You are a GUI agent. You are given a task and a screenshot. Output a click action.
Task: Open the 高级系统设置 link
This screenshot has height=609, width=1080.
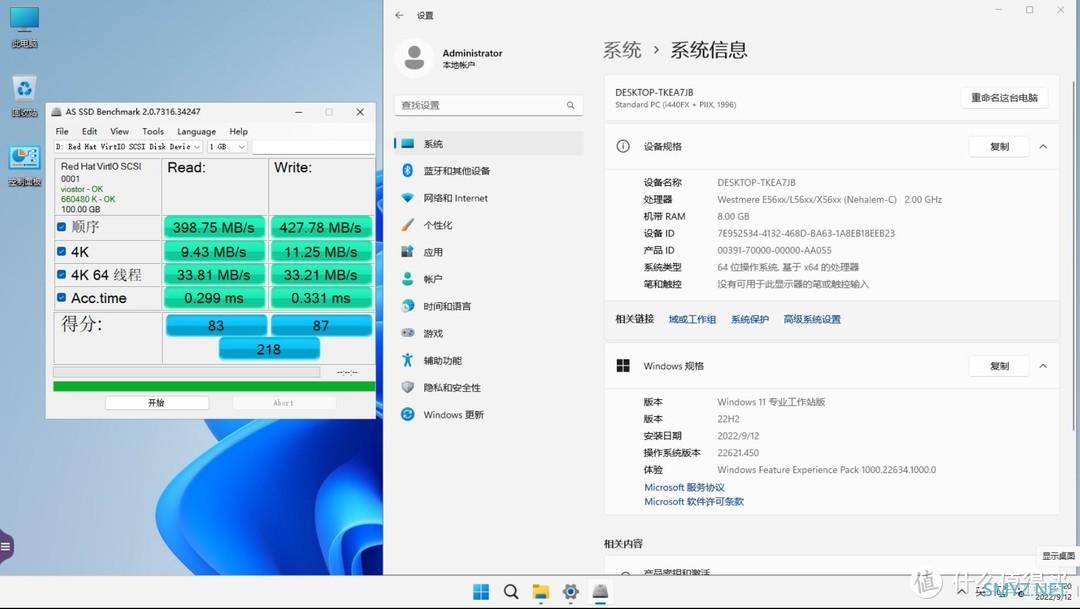812,319
